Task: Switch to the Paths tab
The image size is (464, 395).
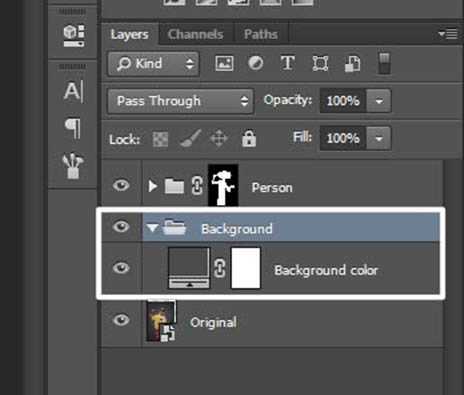Action: (x=261, y=34)
